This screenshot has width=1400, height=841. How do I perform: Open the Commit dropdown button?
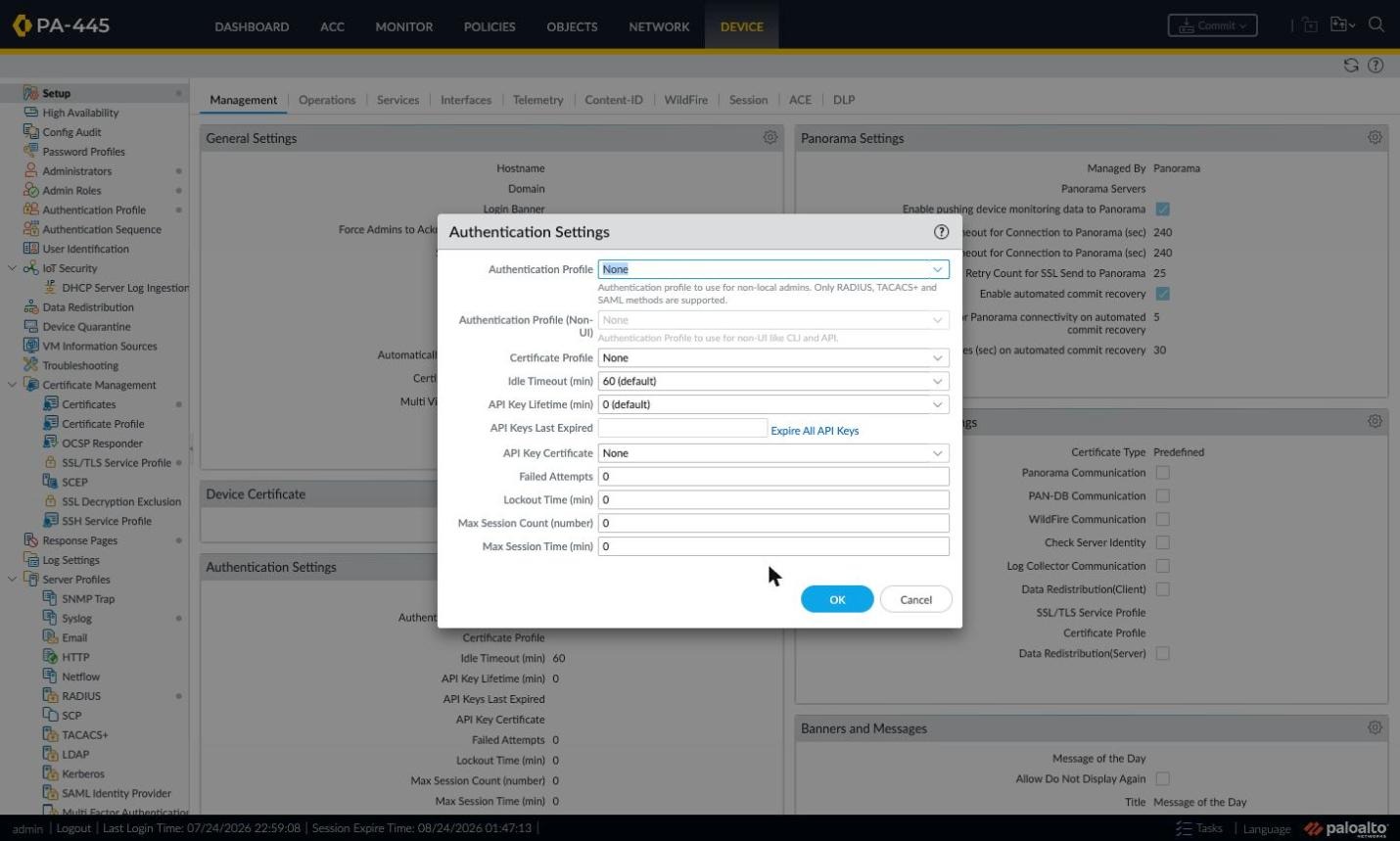(1212, 25)
